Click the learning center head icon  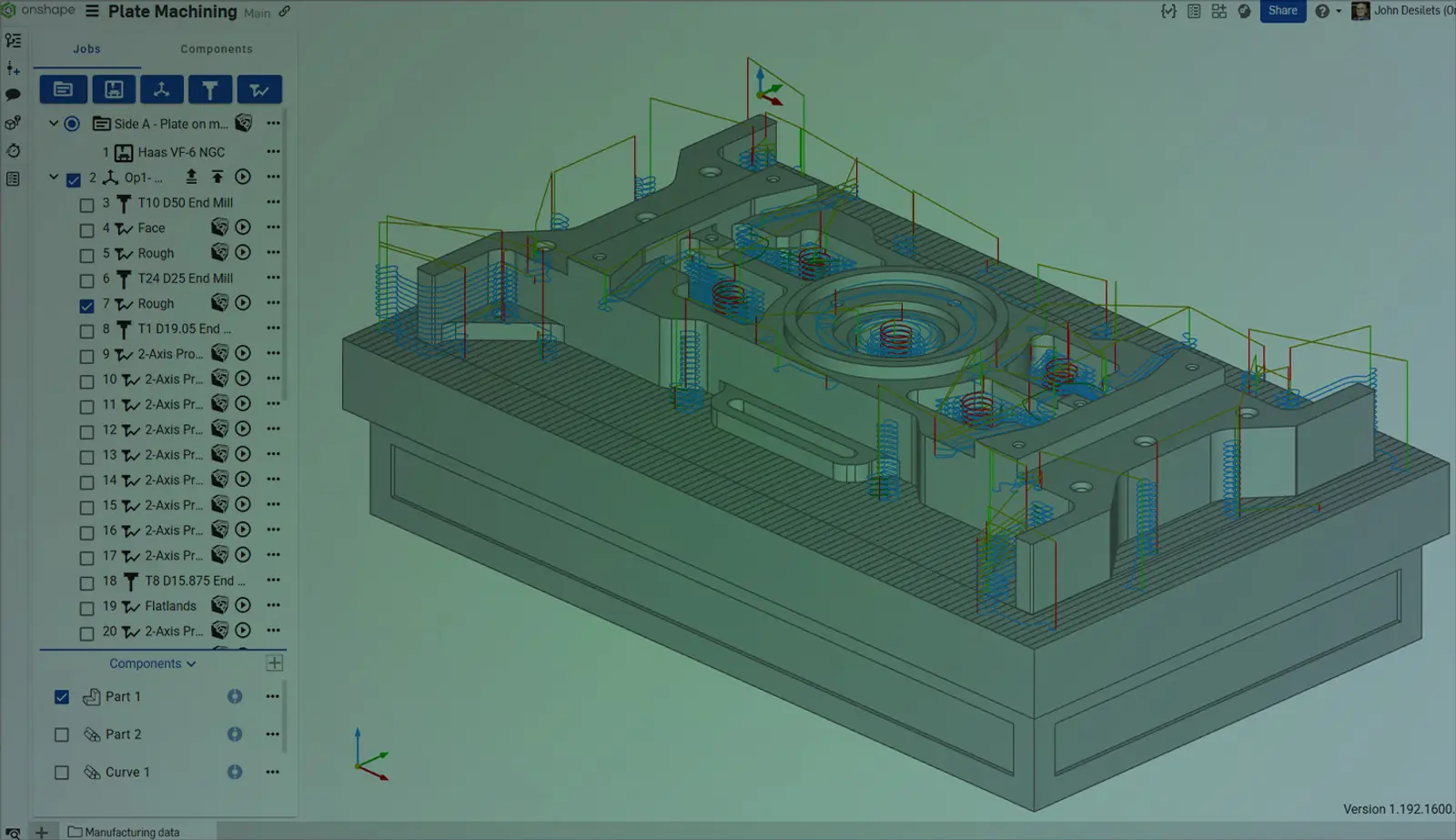point(1244,11)
